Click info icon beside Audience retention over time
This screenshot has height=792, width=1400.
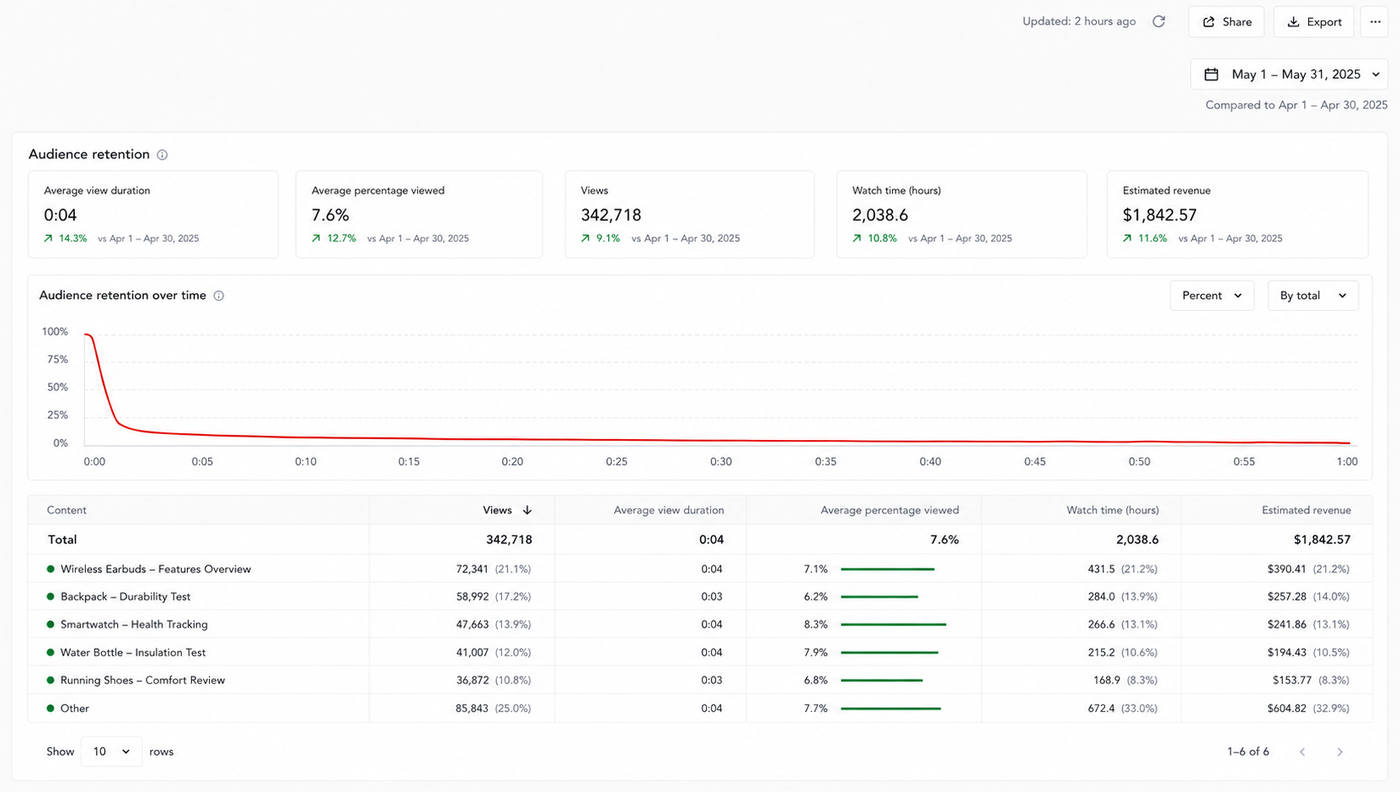[x=219, y=296]
